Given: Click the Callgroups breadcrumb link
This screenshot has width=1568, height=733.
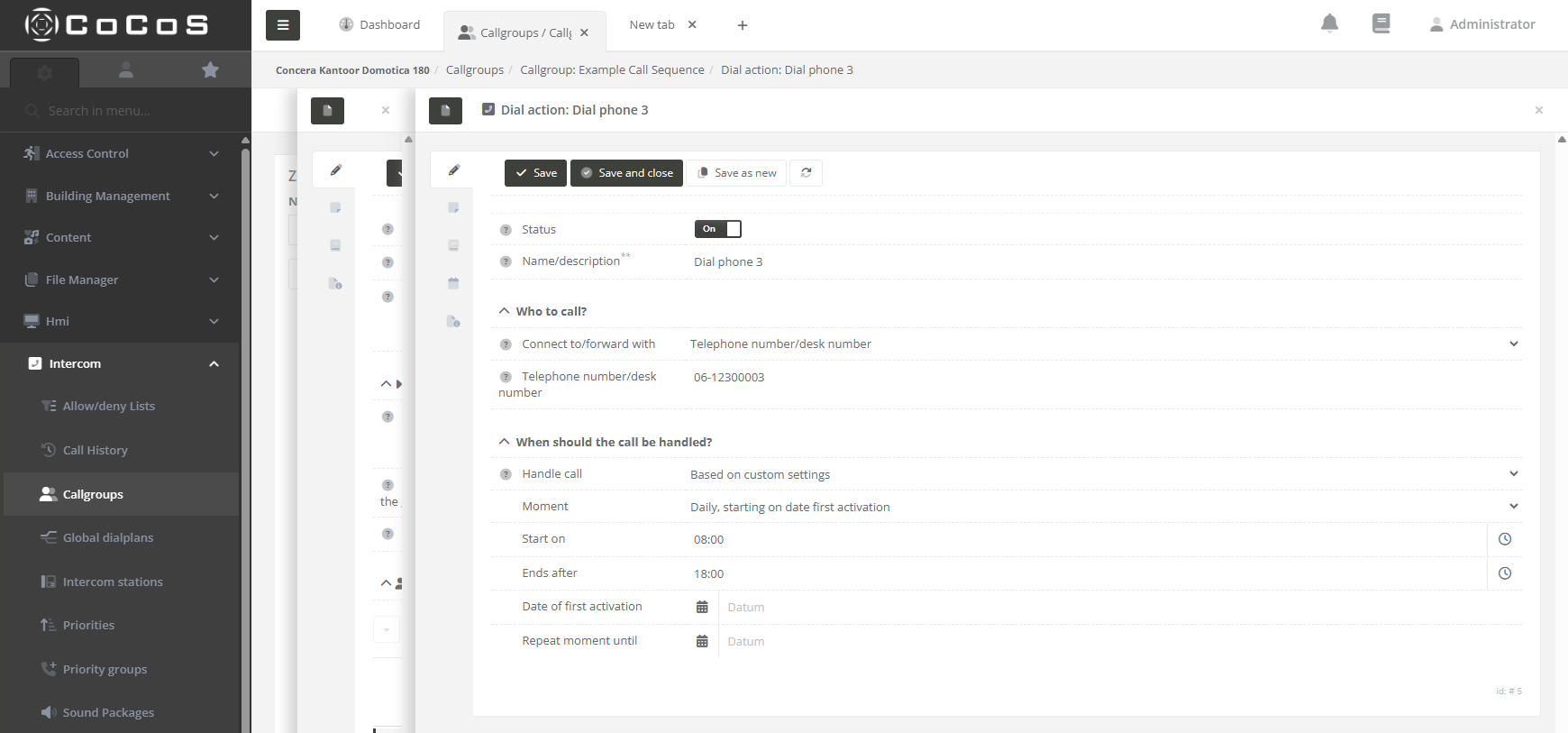Looking at the screenshot, I should click(x=474, y=70).
